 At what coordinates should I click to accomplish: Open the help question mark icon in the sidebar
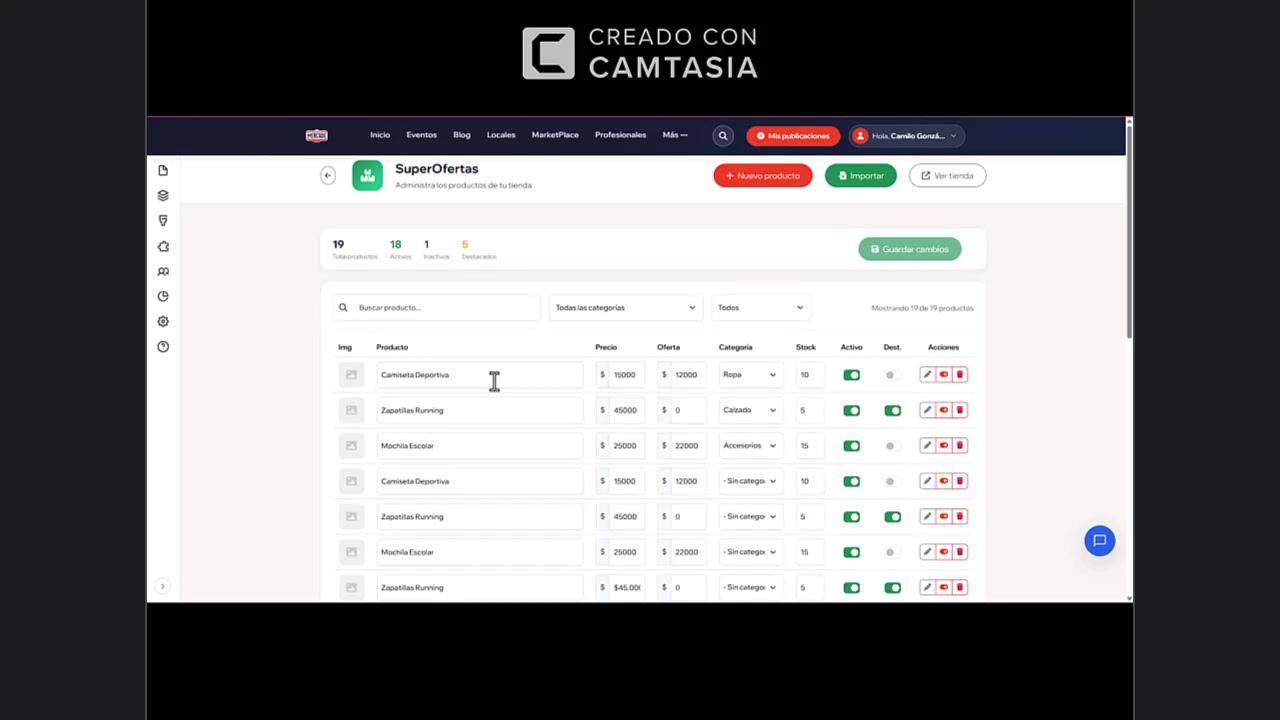(x=163, y=346)
